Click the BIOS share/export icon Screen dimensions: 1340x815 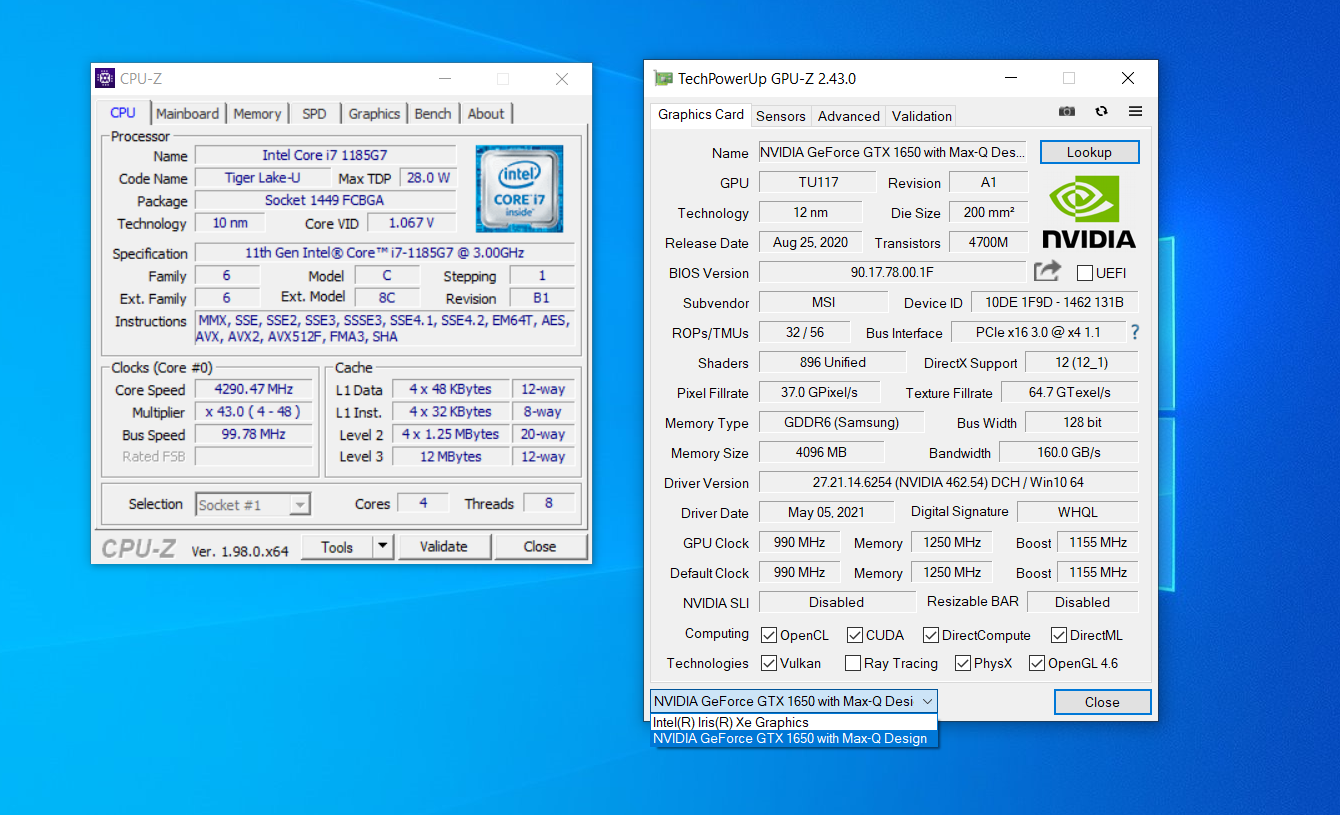pyautogui.click(x=1047, y=271)
